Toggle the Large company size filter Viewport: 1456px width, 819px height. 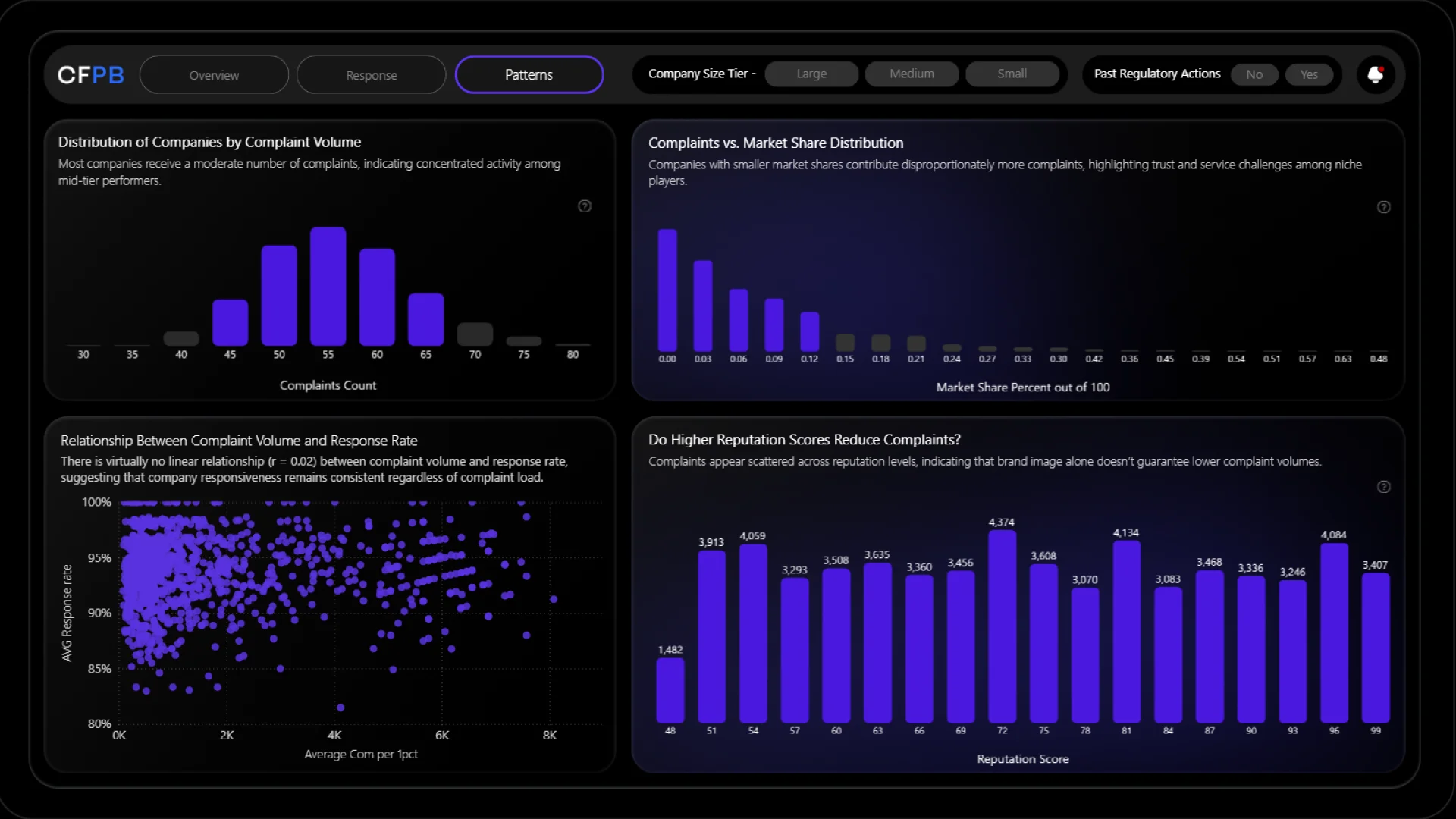[x=811, y=74]
